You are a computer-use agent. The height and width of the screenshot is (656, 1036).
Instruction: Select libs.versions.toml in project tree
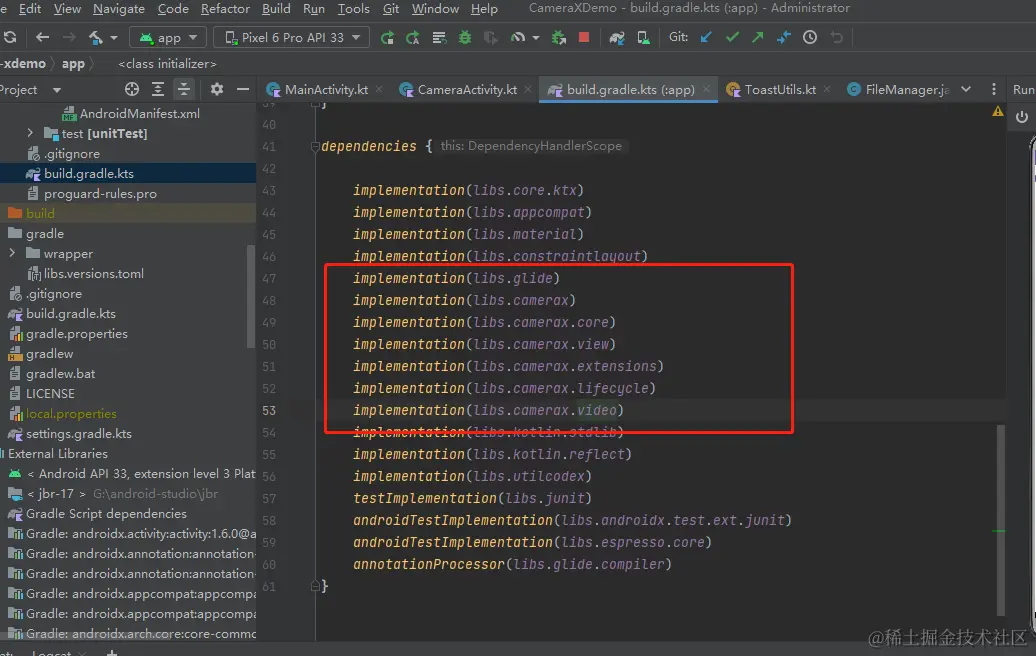coord(93,274)
